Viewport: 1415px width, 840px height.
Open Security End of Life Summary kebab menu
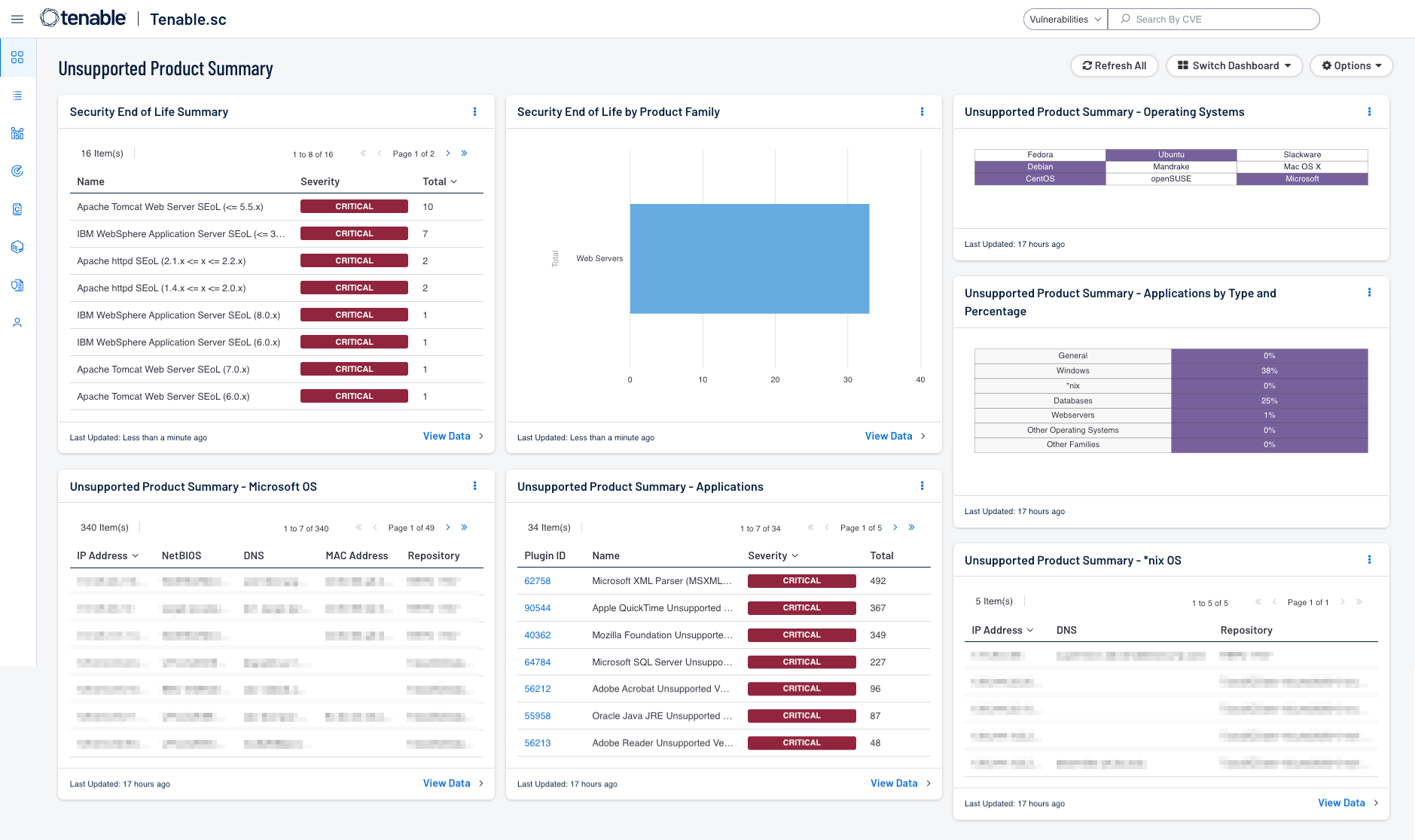point(474,111)
